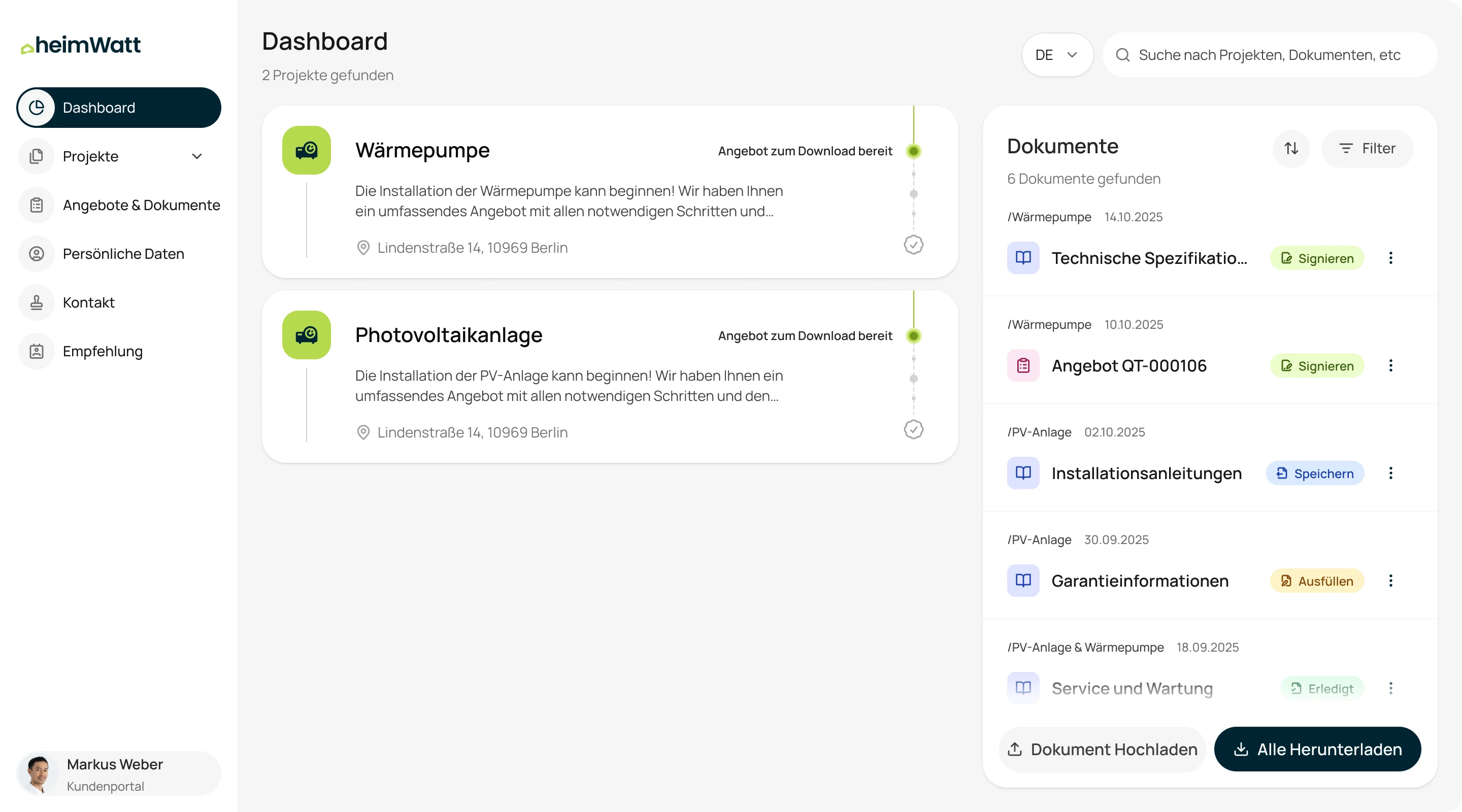Viewport: 1462px width, 812px height.
Task: Open Angebote & Dokumente section
Action: click(119, 205)
